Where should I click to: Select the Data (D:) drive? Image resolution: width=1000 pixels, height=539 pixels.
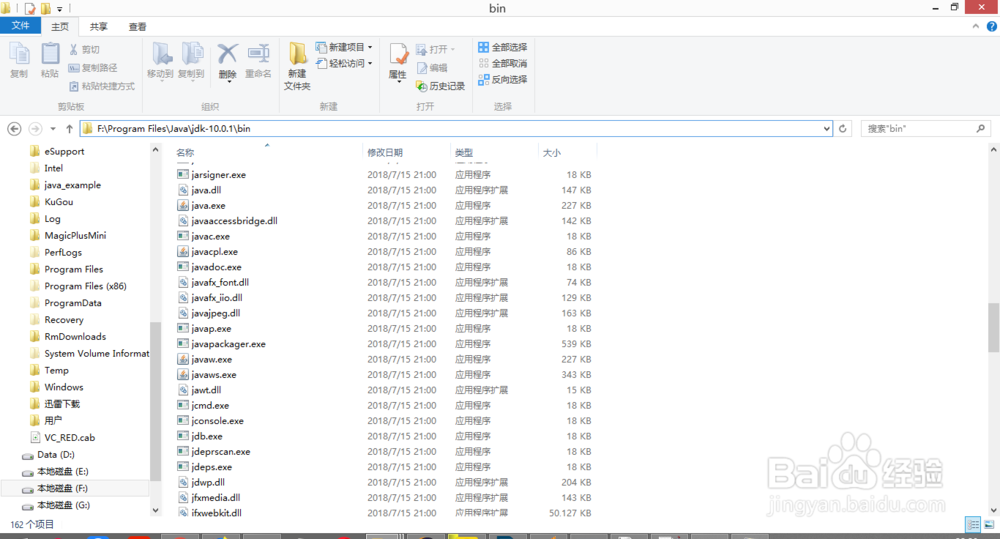[x=55, y=455]
